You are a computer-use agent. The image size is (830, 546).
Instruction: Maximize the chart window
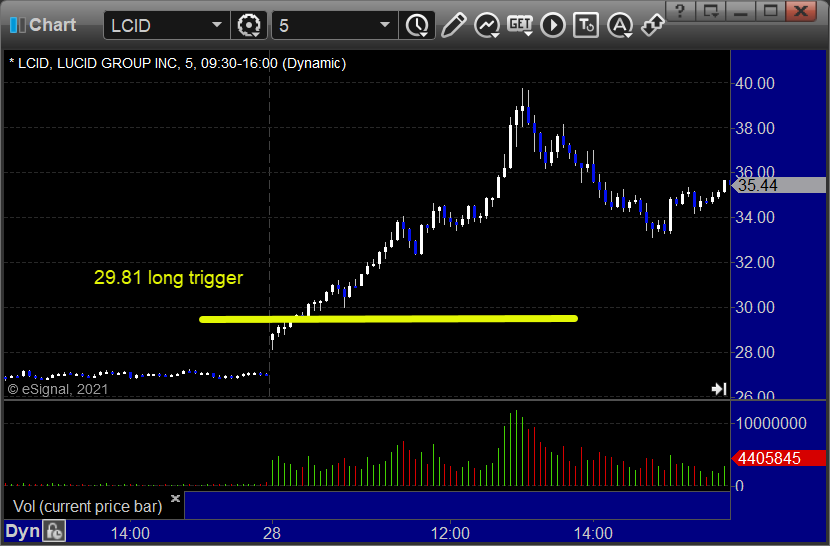[771, 10]
